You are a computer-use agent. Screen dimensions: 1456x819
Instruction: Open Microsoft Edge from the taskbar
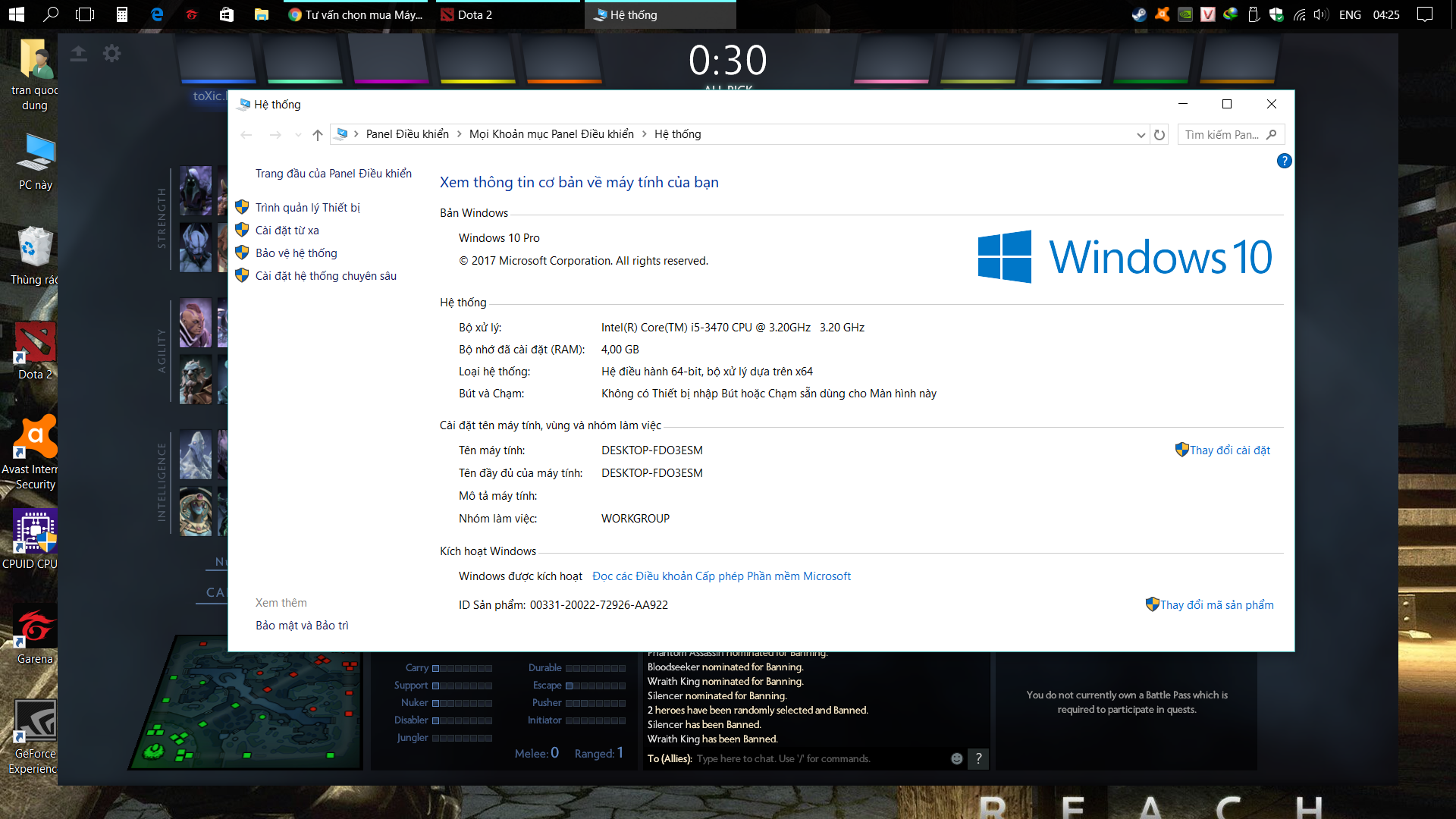tap(157, 14)
